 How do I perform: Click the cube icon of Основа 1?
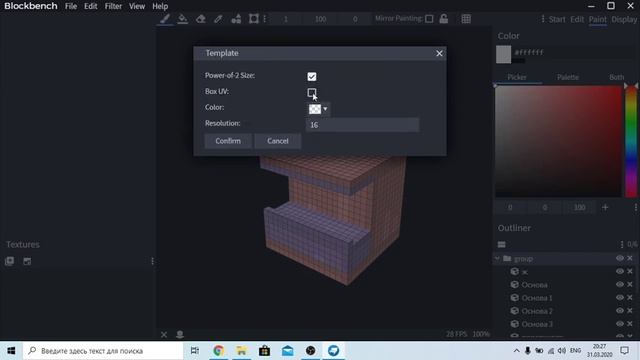515,298
